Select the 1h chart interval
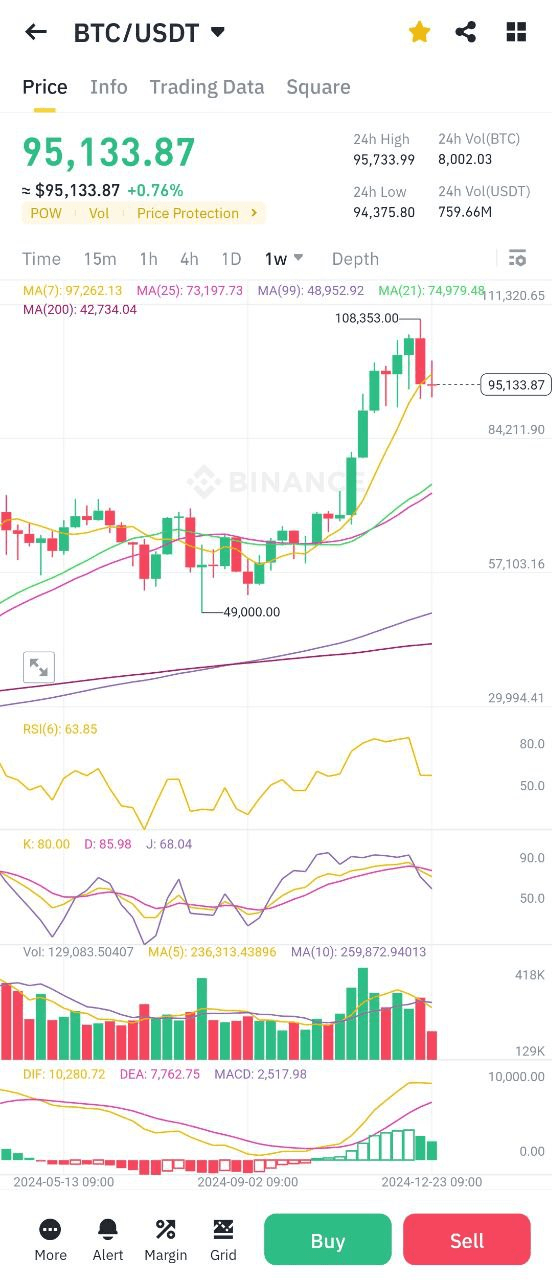This screenshot has width=552, height=1280. 148,259
